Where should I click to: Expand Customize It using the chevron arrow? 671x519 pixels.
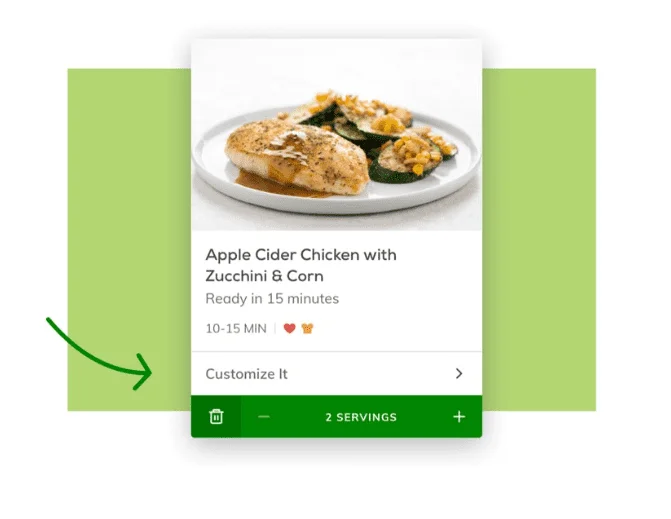[x=459, y=374]
